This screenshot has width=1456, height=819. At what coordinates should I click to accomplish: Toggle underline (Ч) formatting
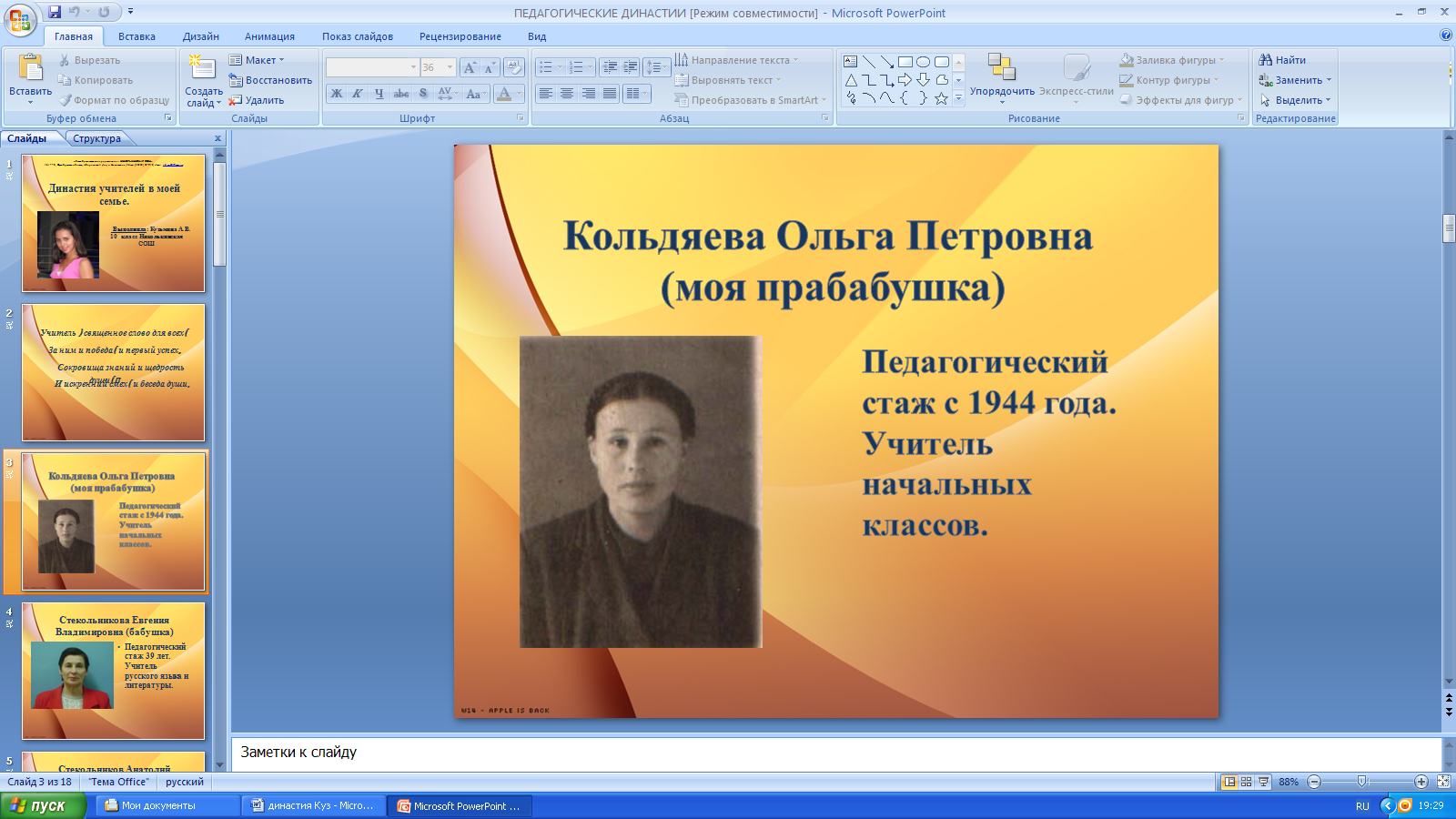[x=379, y=94]
